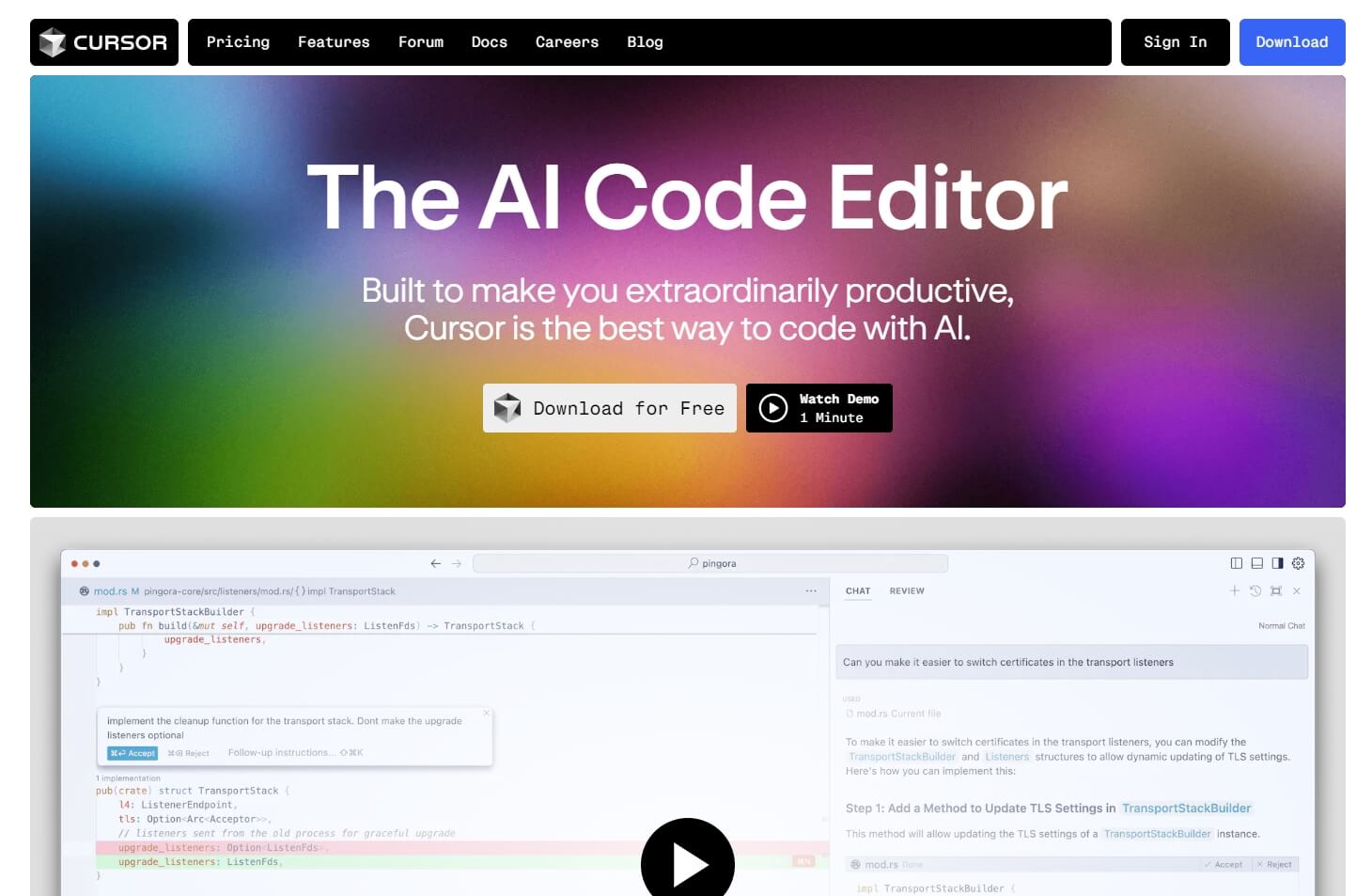The height and width of the screenshot is (896, 1372).
Task: Click mod.rs Current file reference
Action: click(894, 714)
